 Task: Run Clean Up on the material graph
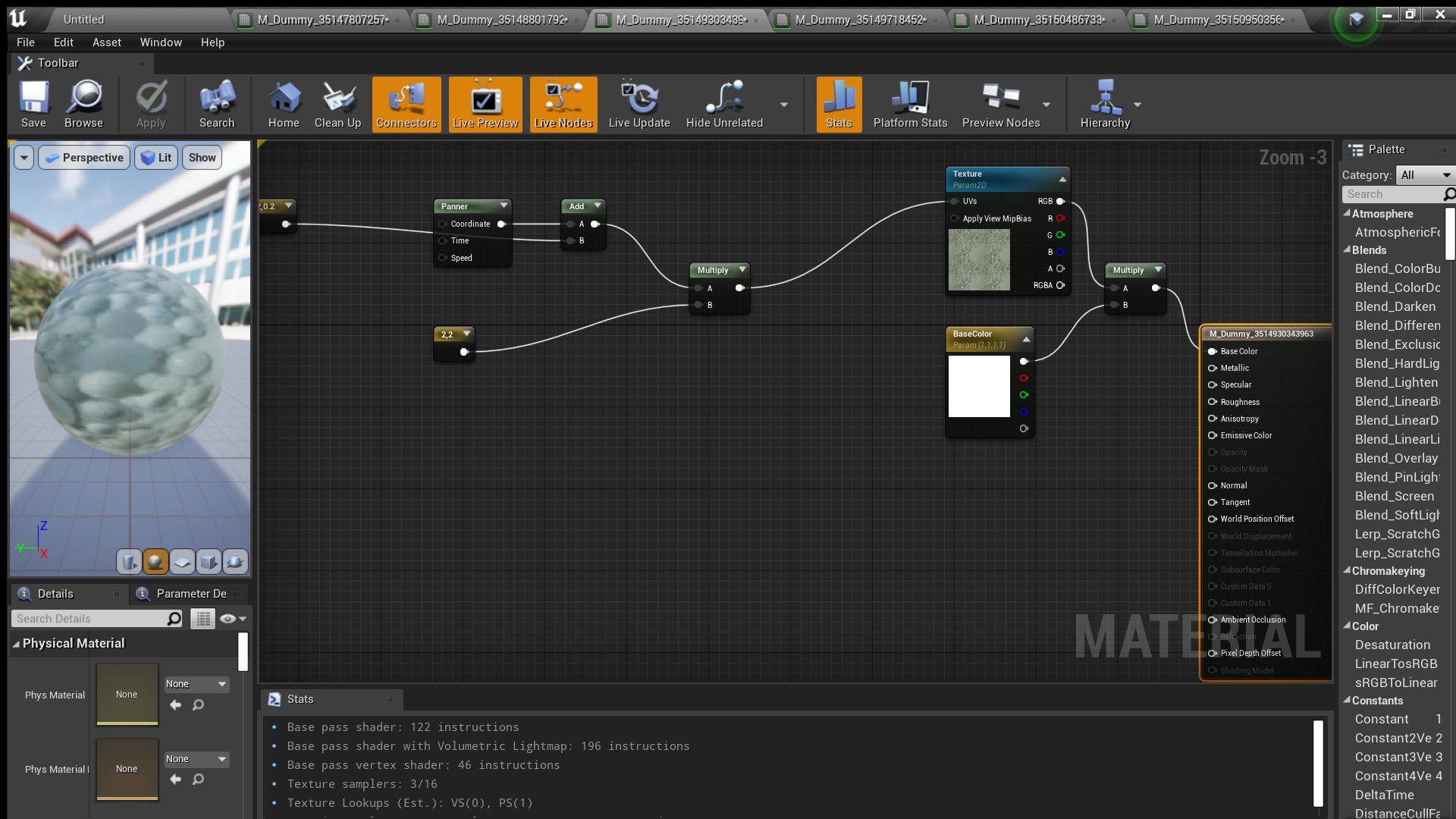click(x=337, y=104)
